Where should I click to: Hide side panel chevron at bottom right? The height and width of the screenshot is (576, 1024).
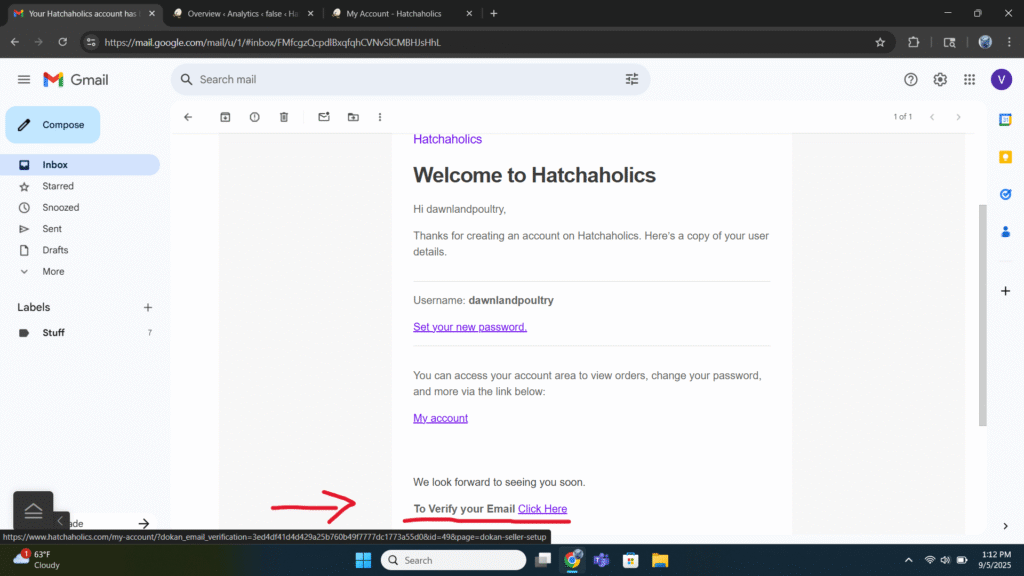(x=1006, y=526)
